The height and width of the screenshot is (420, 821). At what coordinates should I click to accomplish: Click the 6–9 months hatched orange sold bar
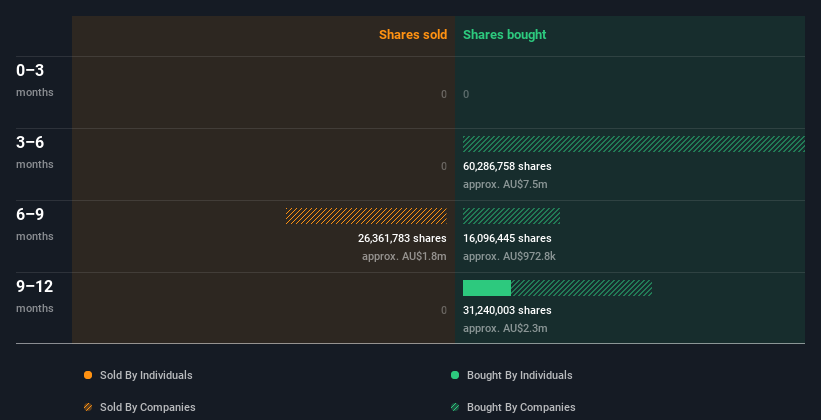pyautogui.click(x=367, y=216)
